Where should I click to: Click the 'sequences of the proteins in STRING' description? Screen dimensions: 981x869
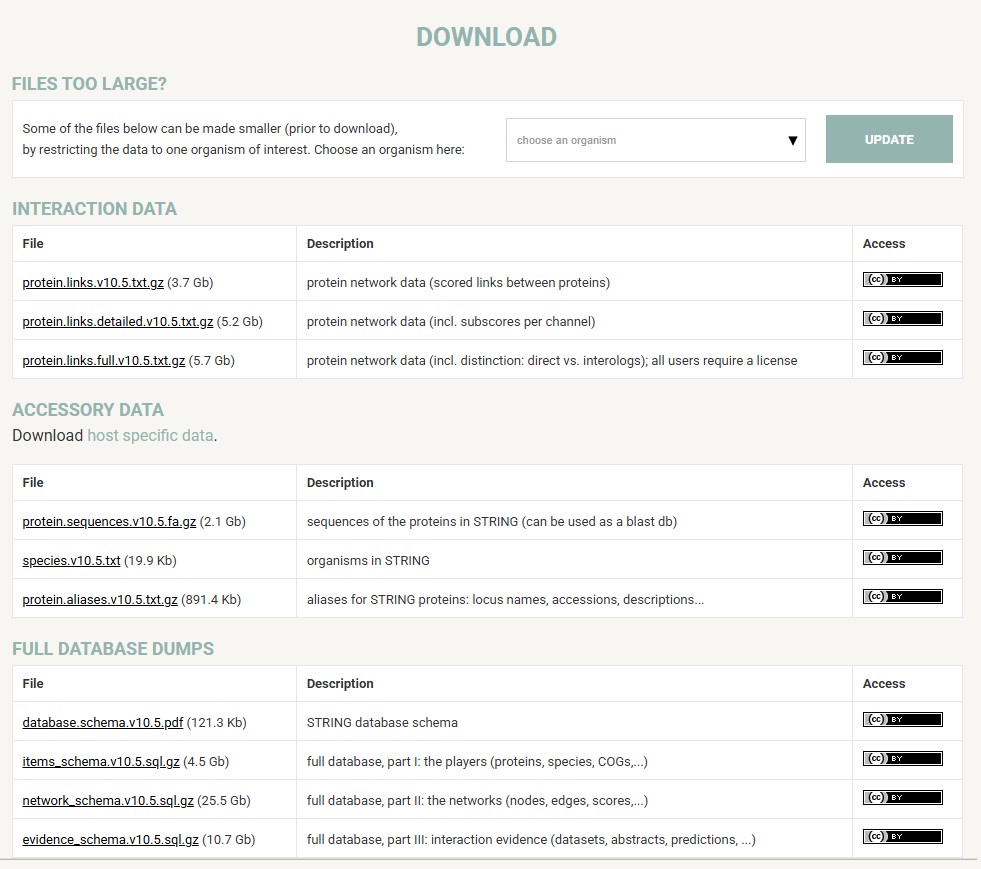click(x=492, y=522)
